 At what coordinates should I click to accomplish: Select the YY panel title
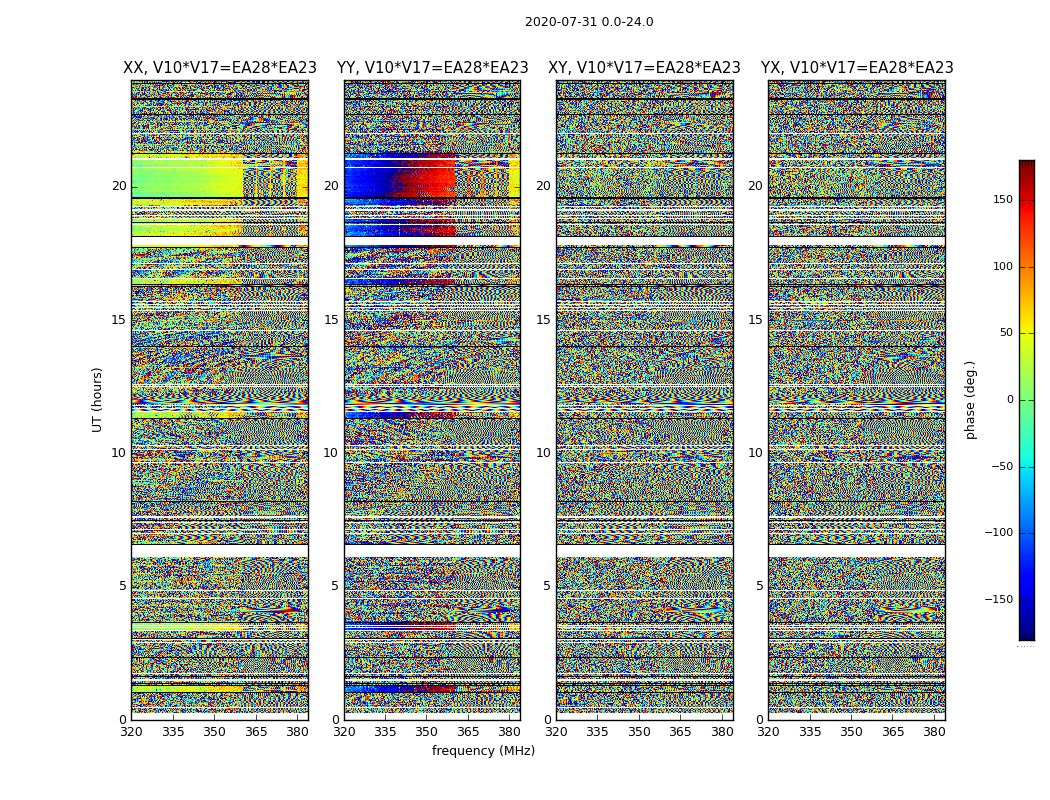click(432, 68)
